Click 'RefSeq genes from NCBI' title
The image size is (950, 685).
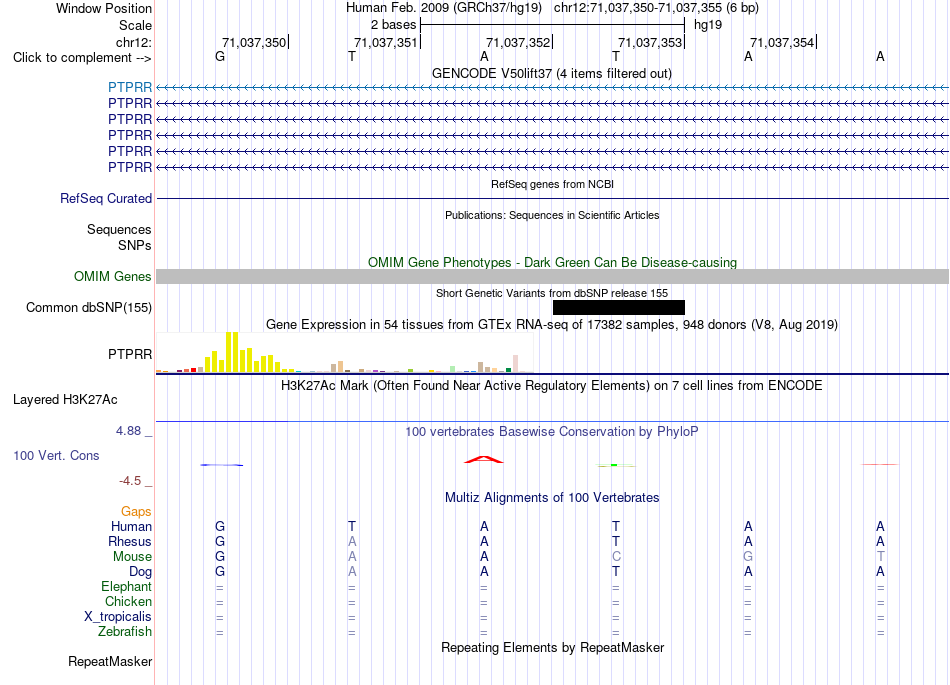tap(552, 184)
